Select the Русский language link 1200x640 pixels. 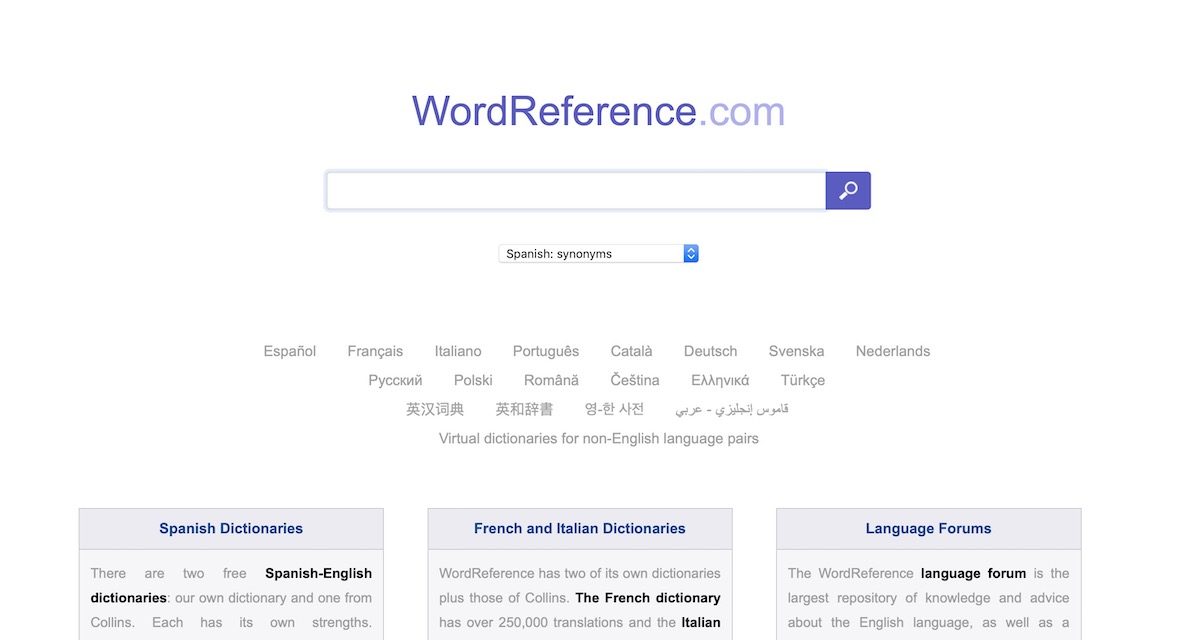395,380
